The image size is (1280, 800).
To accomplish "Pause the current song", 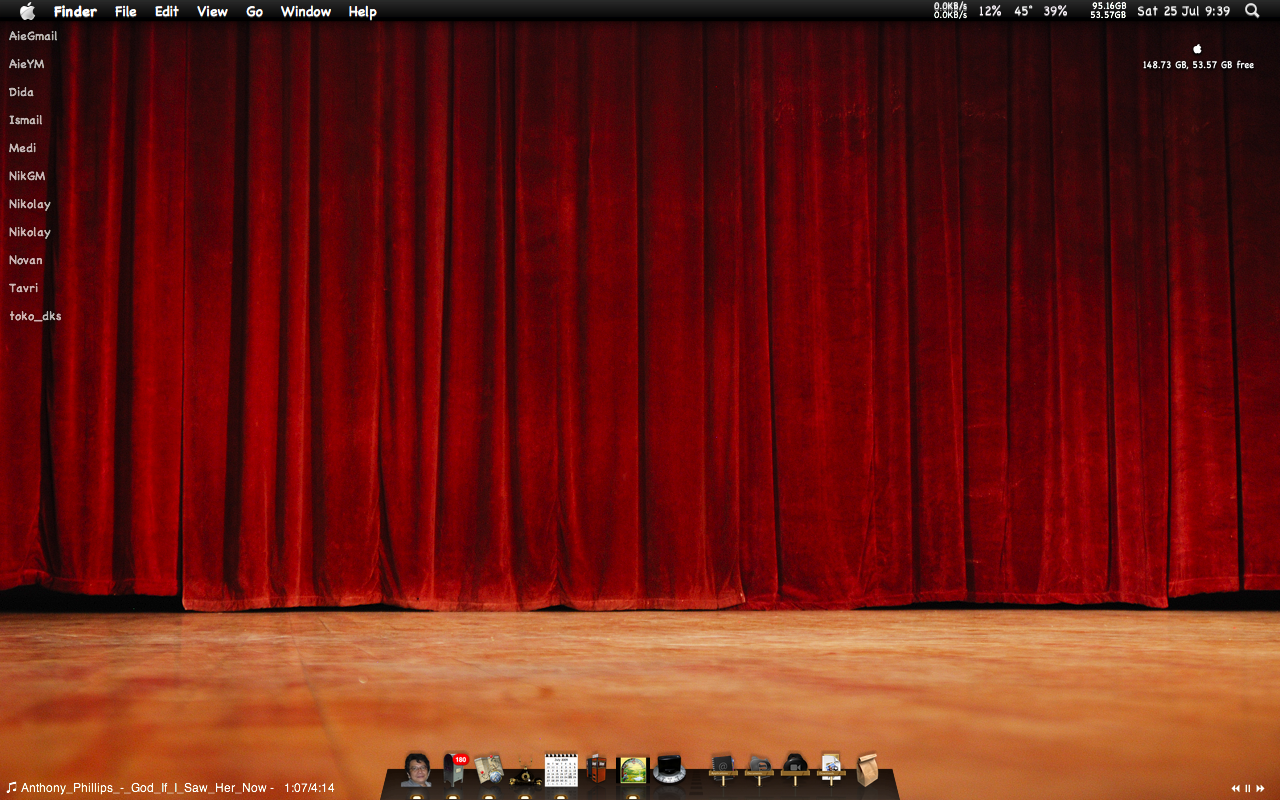I will tap(1248, 789).
